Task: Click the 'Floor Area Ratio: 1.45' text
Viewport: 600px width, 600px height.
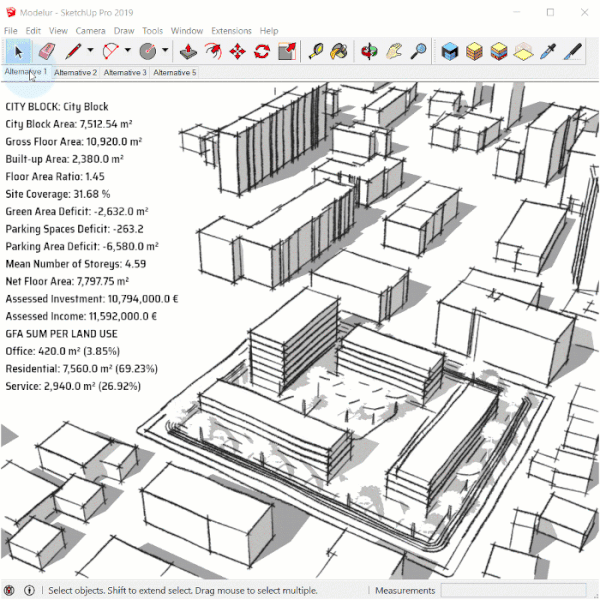Action: 55,176
